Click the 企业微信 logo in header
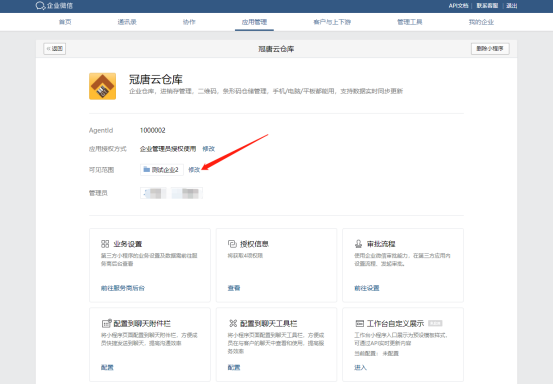554x384 pixels. tap(54, 6)
